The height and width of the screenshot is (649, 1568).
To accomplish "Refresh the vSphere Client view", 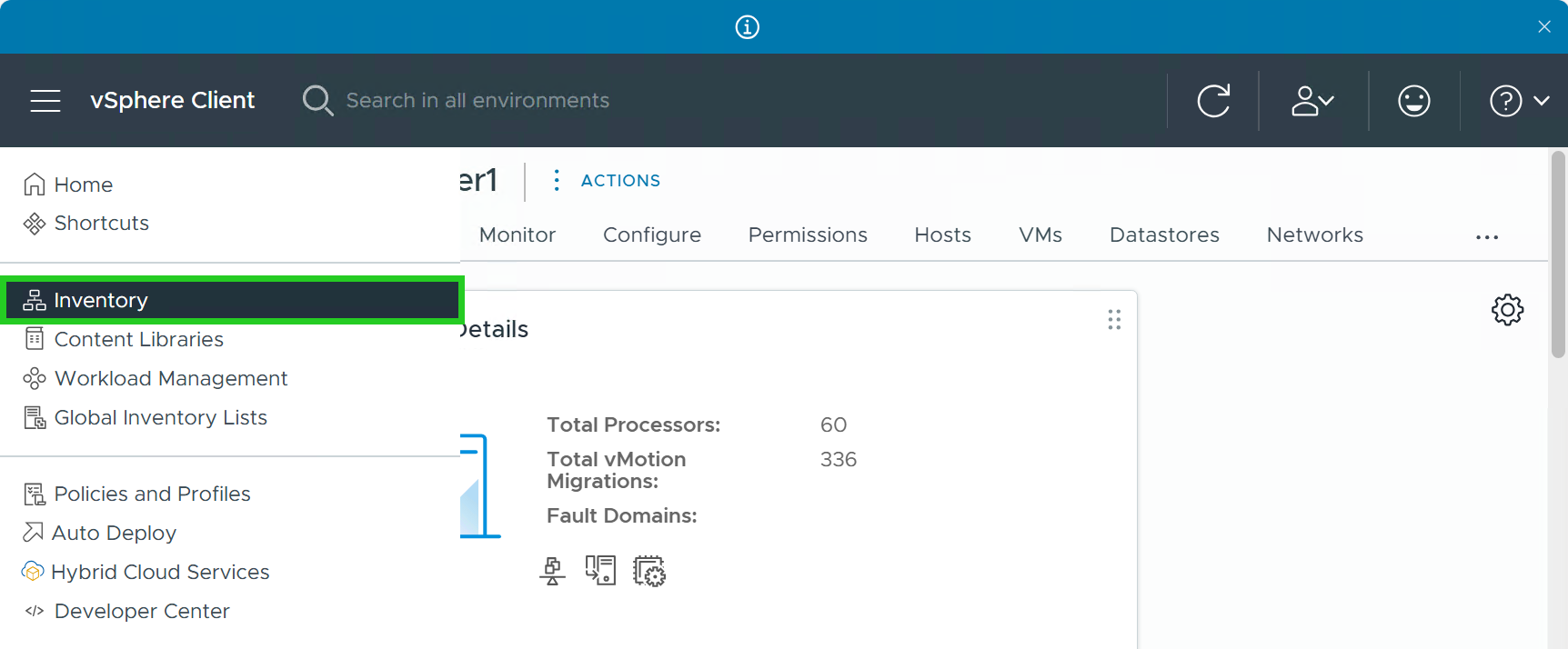I will [1213, 101].
